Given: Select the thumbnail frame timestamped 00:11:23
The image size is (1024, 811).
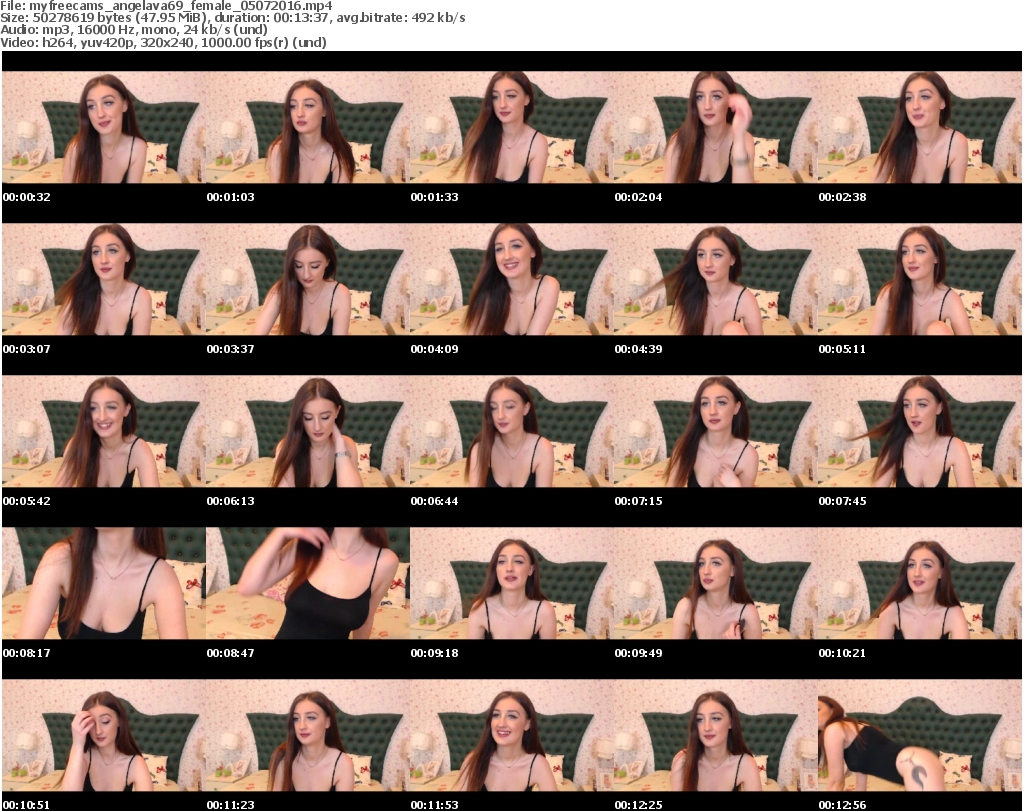Looking at the screenshot, I should [x=308, y=735].
